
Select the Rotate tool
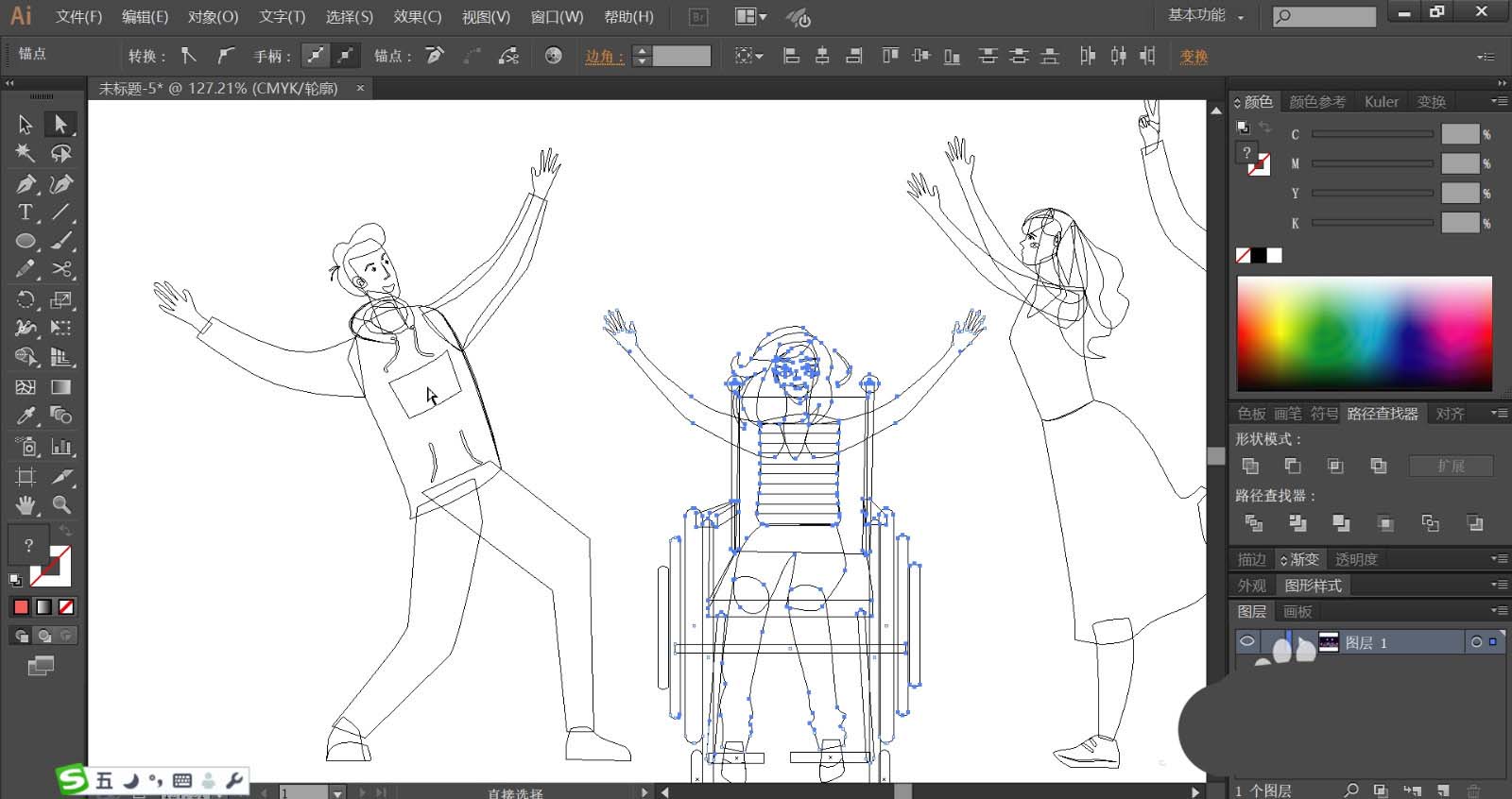[x=26, y=300]
